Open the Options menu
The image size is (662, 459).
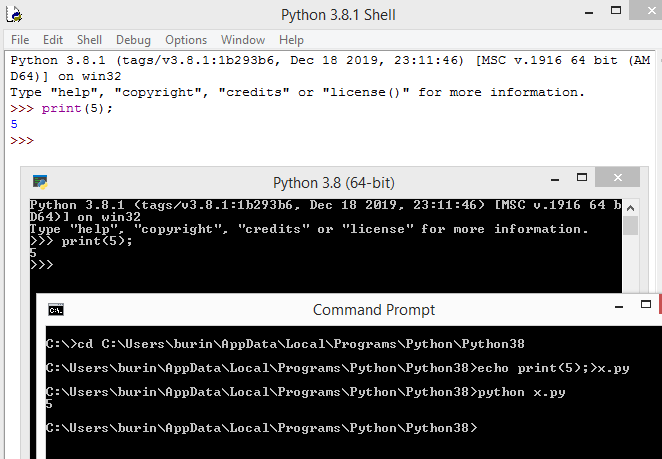coord(186,40)
